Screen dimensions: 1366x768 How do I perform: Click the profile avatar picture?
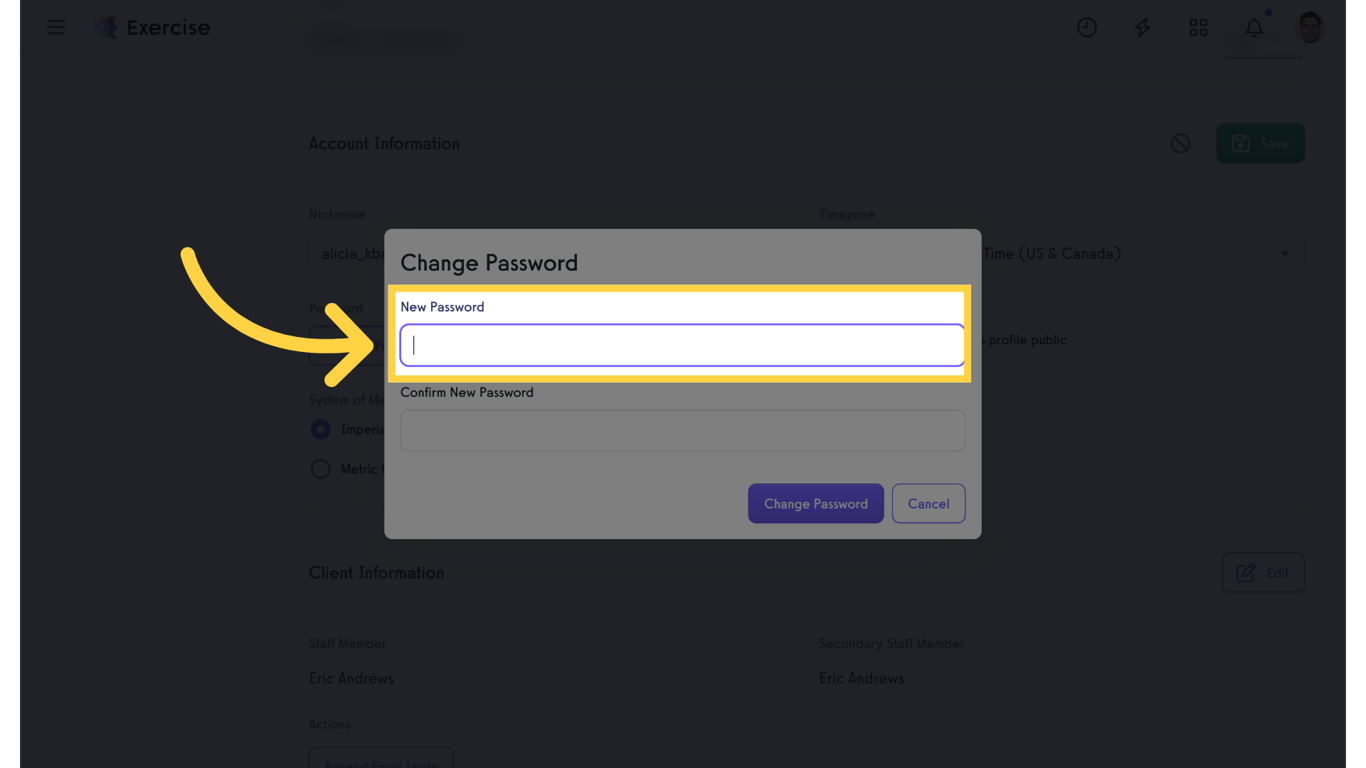[1309, 27]
